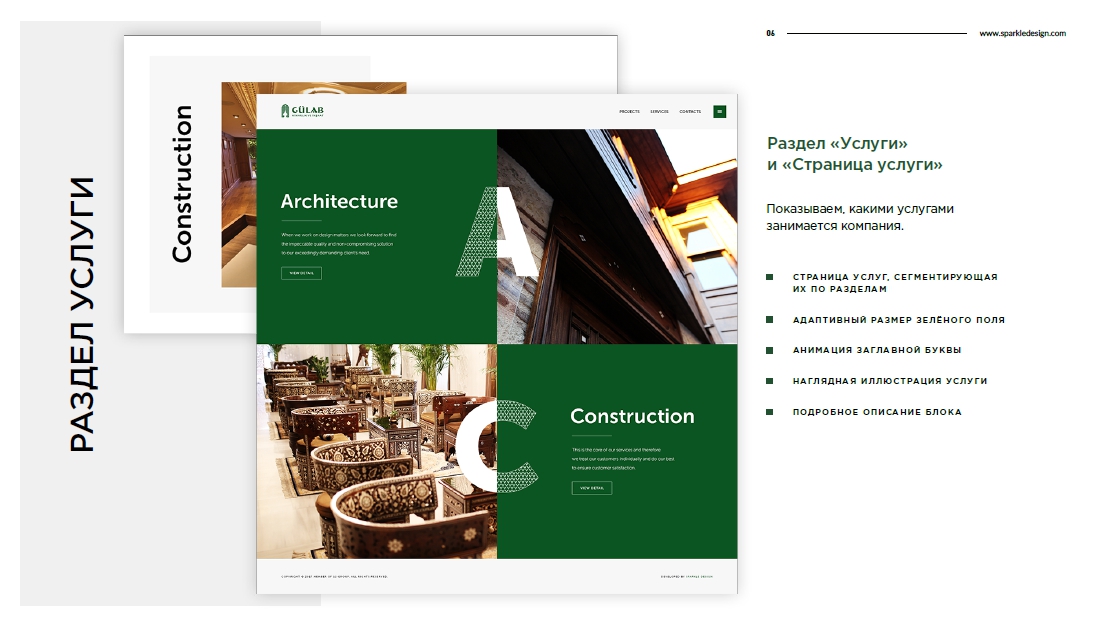The width and height of the screenshot is (1108, 622).
Task: Select the Construction heading on the green panel
Action: click(632, 416)
